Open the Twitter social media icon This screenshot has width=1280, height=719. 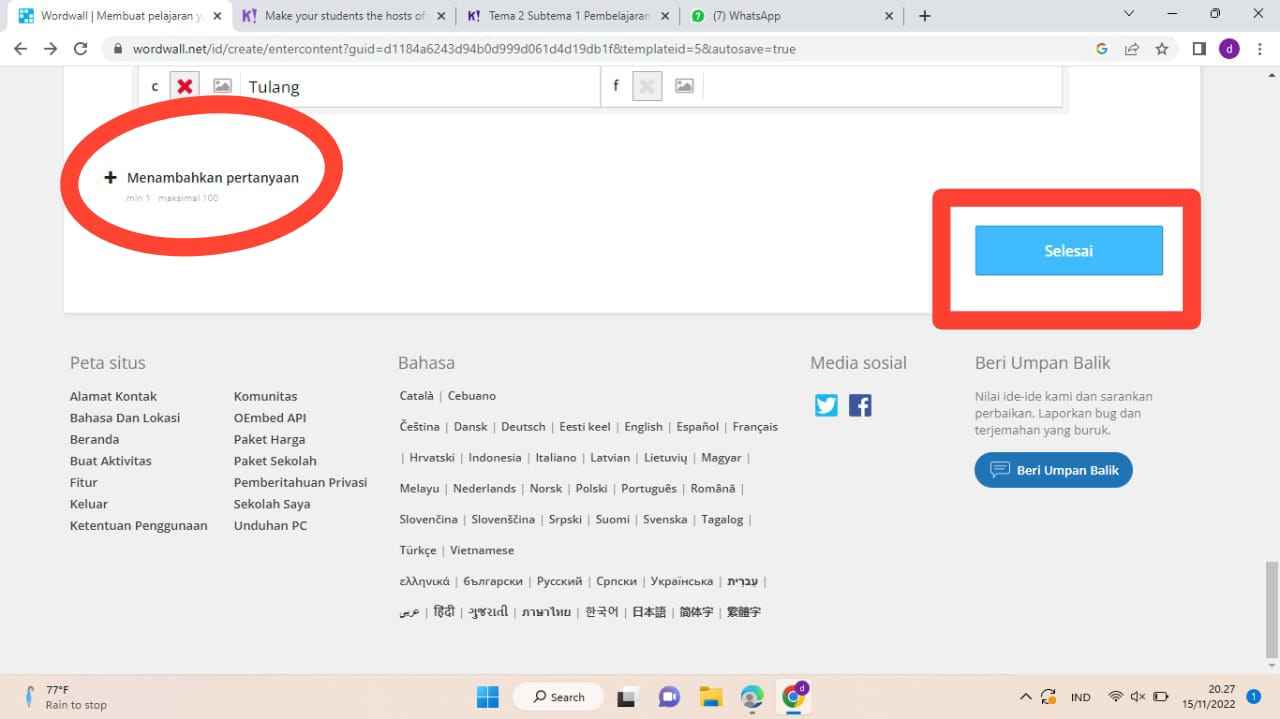(x=826, y=405)
